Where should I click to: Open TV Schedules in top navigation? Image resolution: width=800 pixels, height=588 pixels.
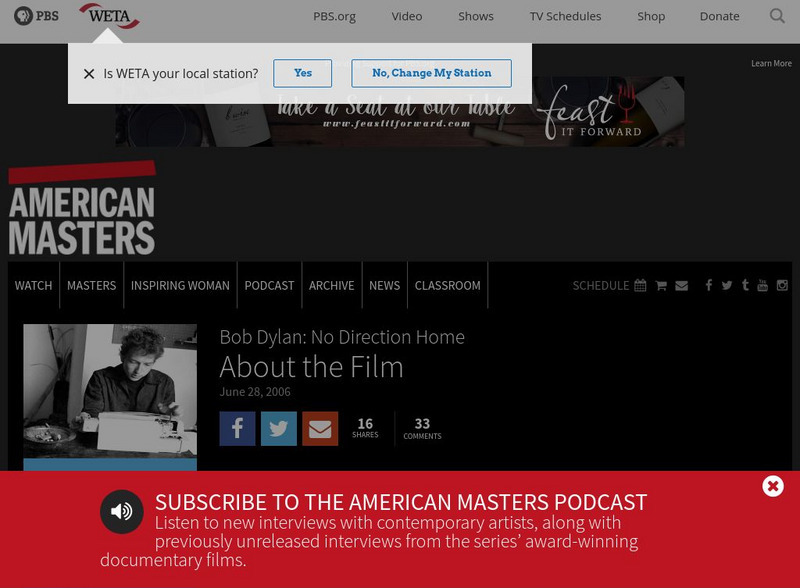[565, 16]
